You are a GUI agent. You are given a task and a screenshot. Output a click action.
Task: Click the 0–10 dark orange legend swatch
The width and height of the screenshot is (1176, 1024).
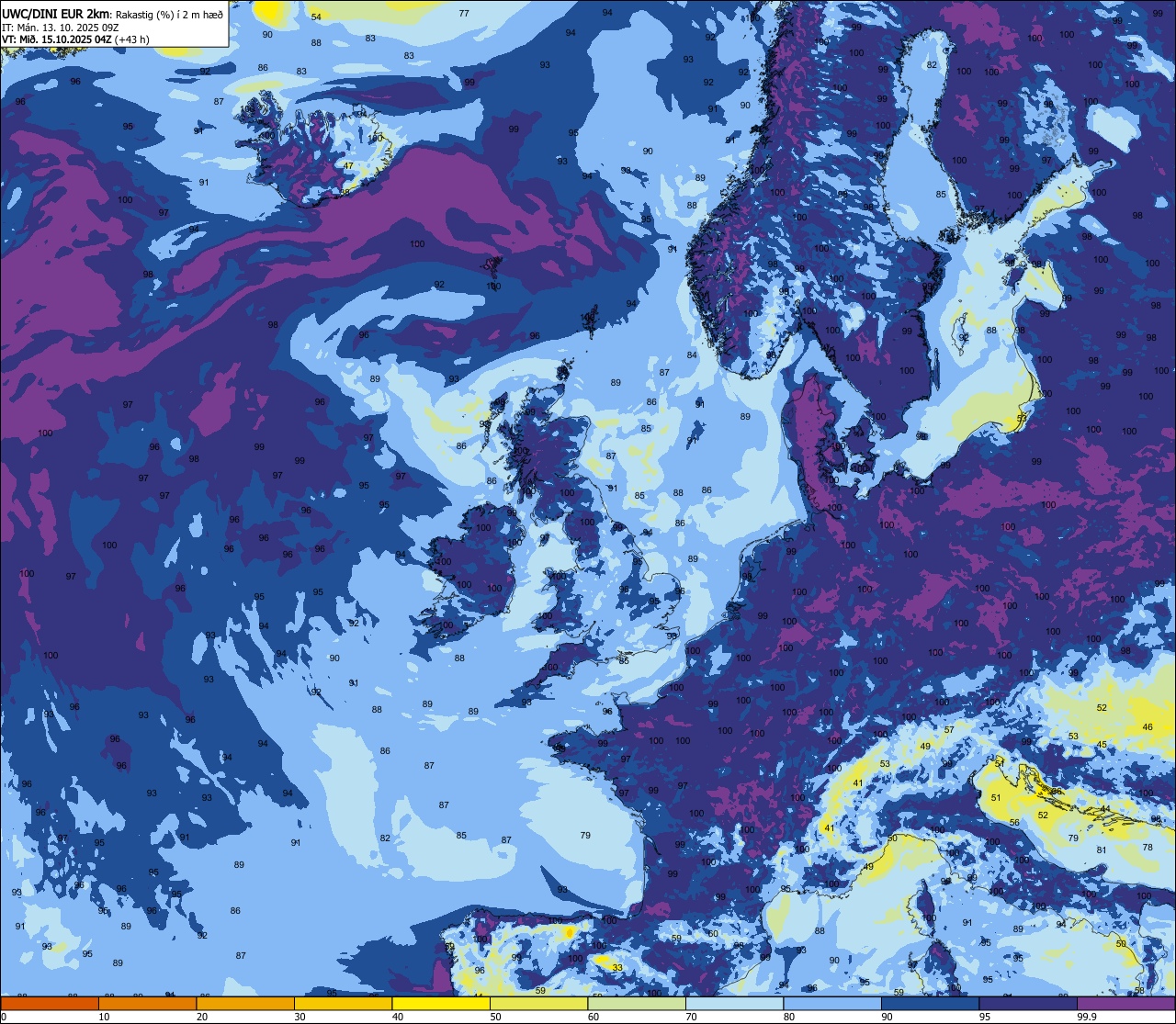tap(50, 1003)
